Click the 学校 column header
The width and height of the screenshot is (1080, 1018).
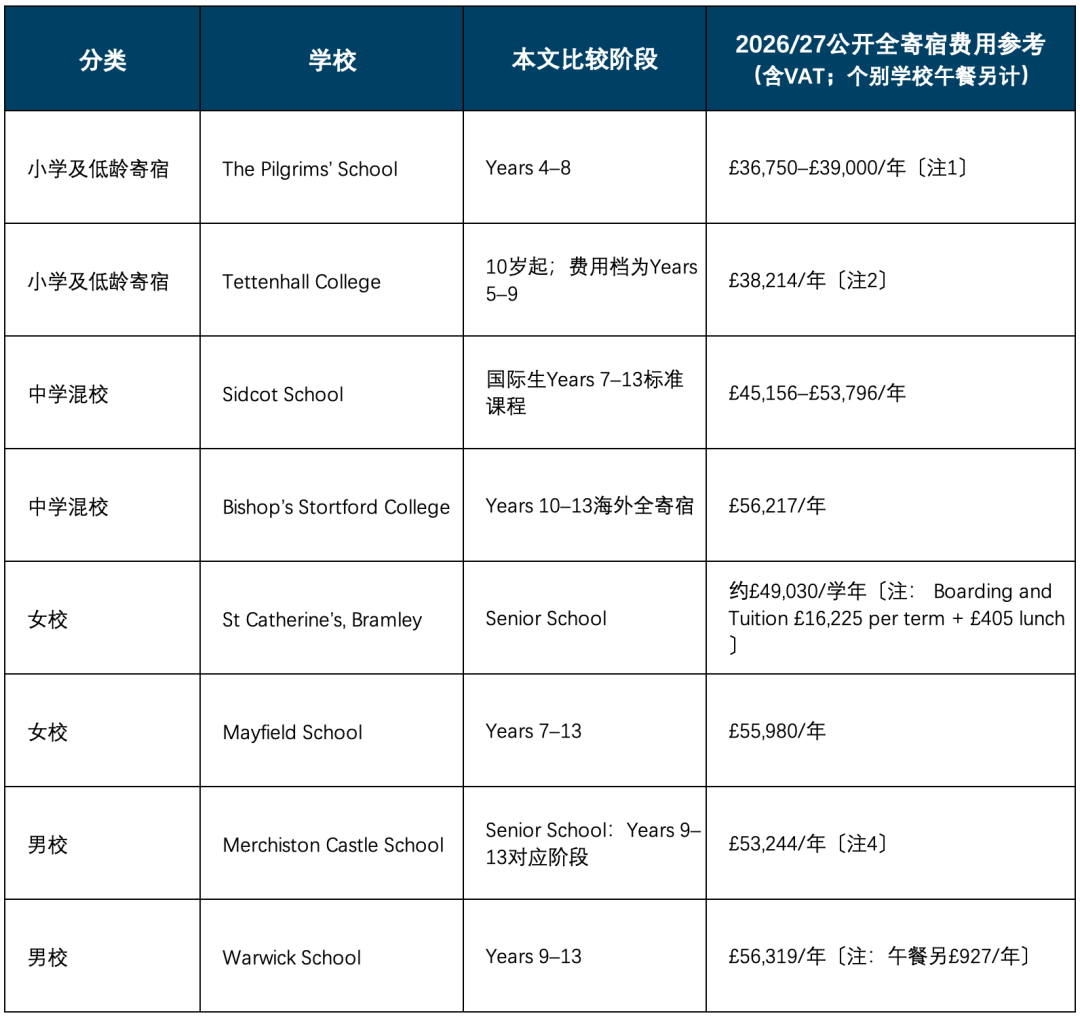pyautogui.click(x=332, y=60)
